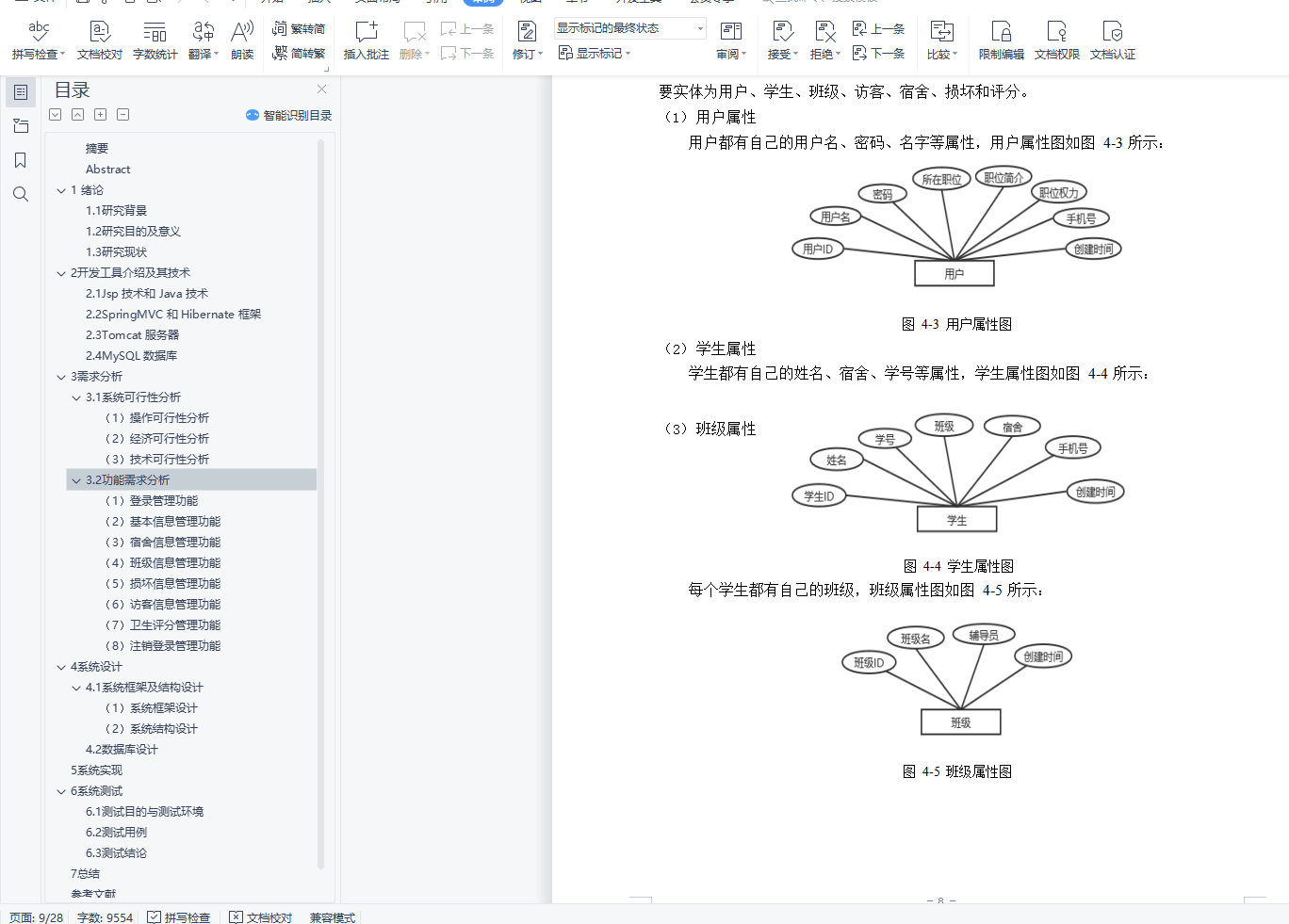Click the outline icon at top of left sidebar

coord(21,92)
